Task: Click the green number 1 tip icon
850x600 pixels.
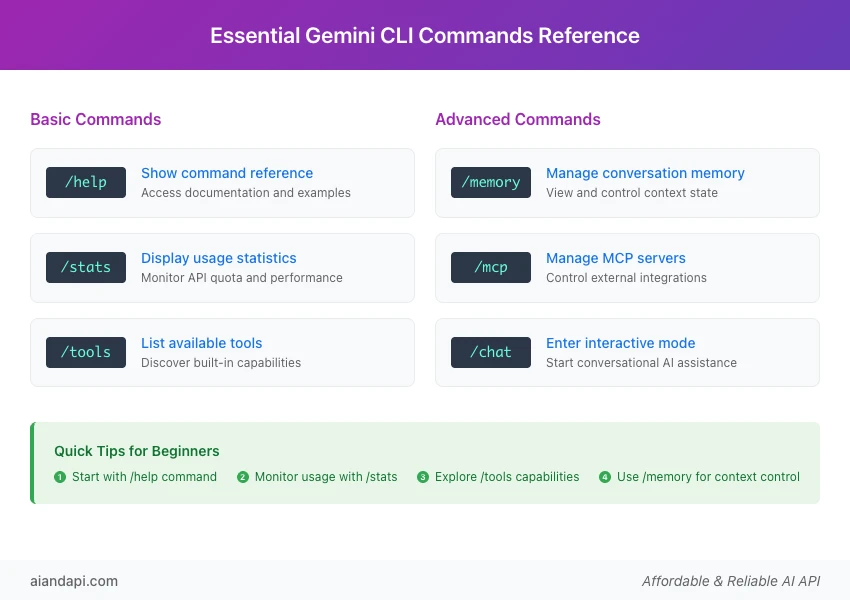Action: [60, 477]
